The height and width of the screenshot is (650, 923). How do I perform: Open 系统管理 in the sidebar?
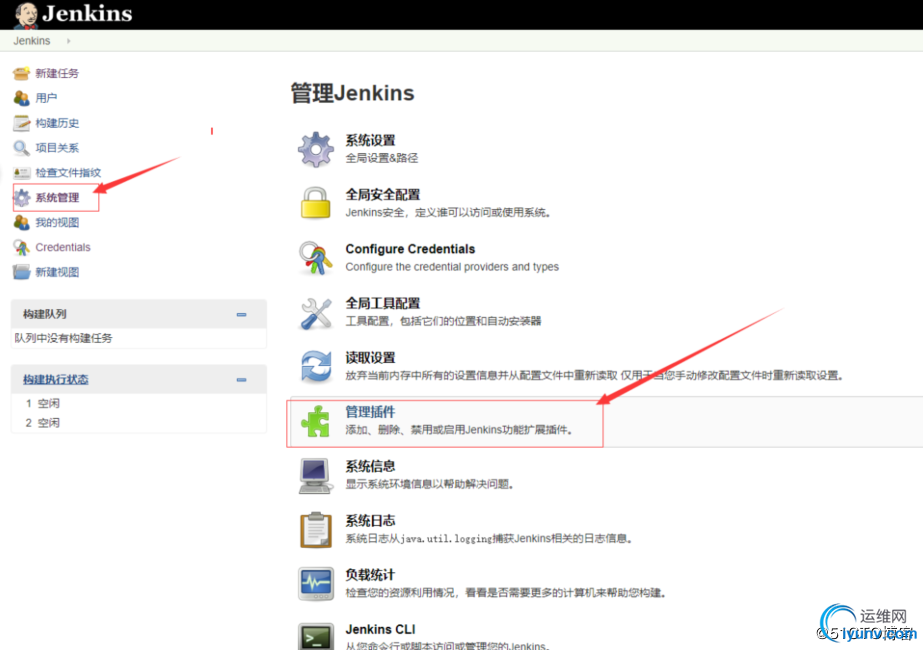[x=57, y=198]
